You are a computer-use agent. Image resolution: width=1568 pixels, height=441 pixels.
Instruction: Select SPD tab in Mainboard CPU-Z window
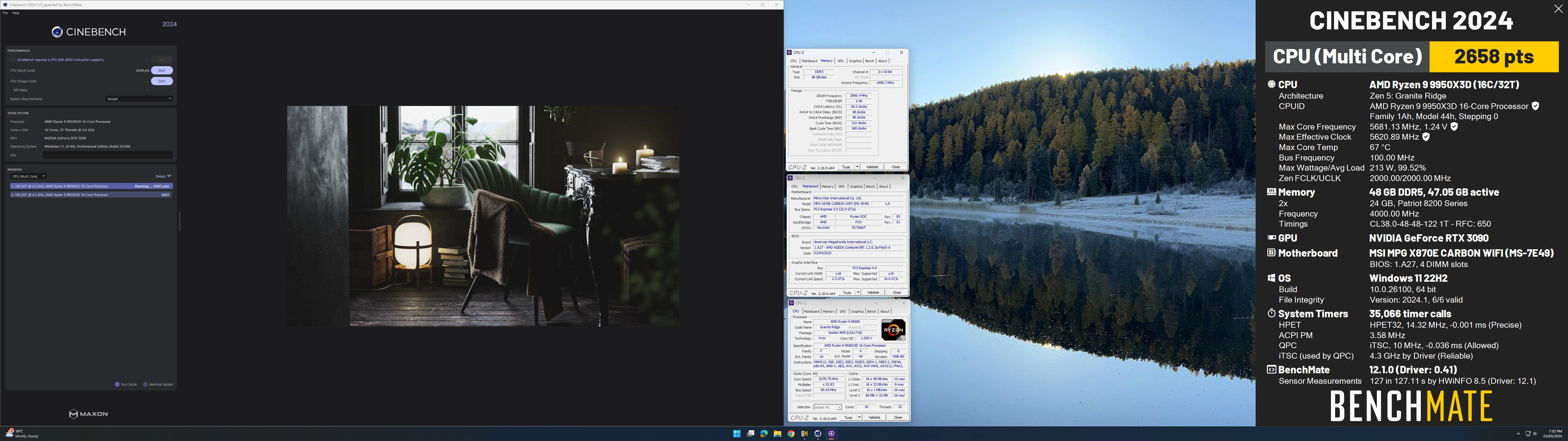coord(842,187)
